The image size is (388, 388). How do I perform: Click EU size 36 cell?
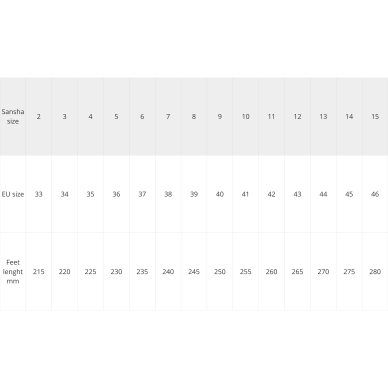[x=116, y=194]
